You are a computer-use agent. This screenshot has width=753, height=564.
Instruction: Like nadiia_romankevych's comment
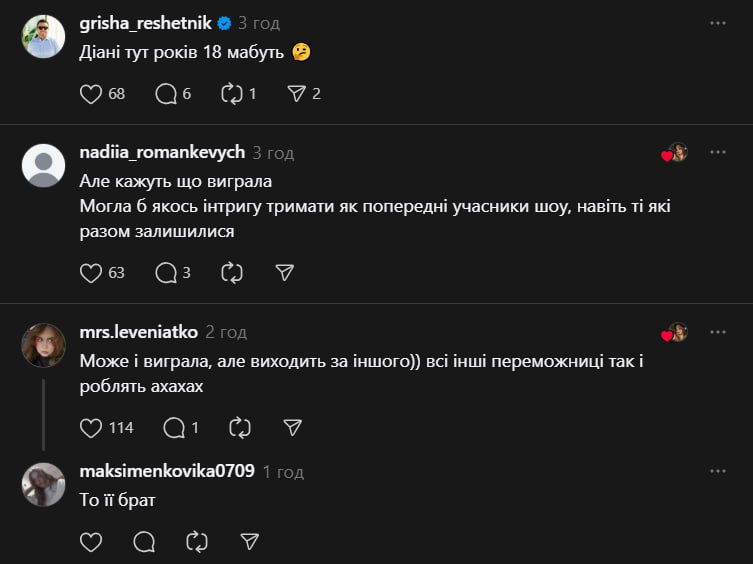tap(91, 272)
